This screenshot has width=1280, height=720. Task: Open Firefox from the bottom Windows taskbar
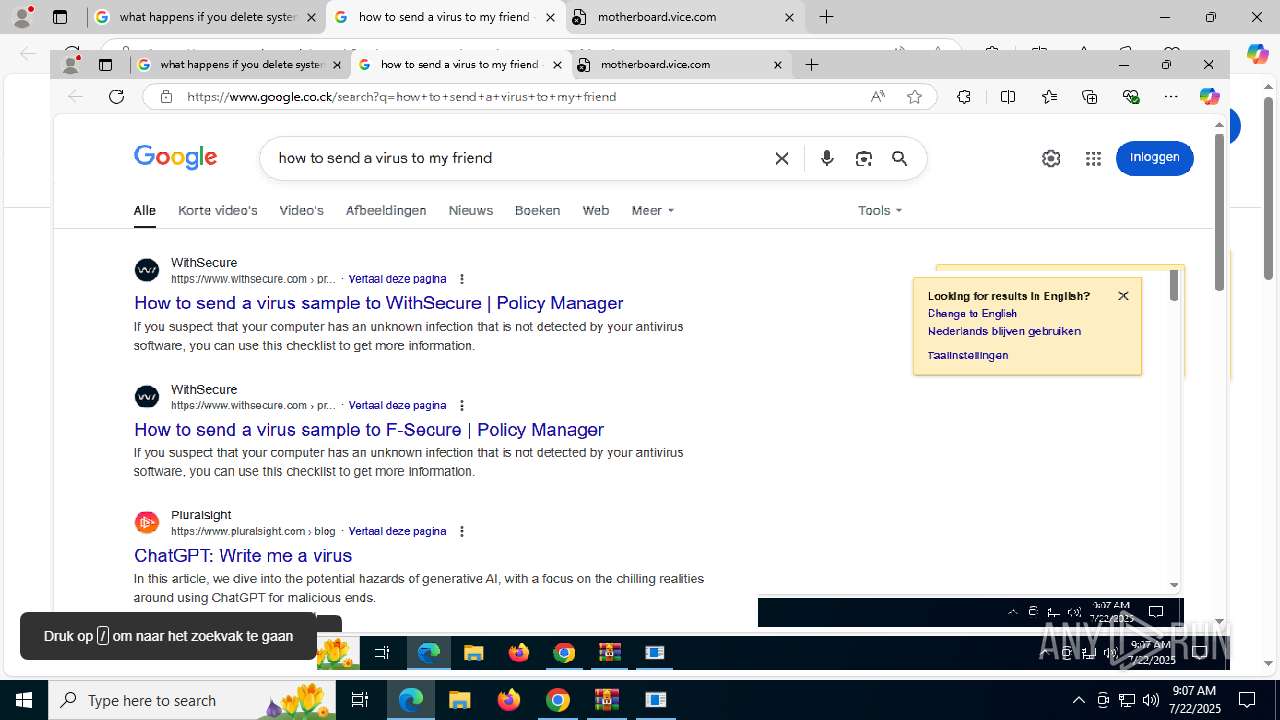click(509, 700)
